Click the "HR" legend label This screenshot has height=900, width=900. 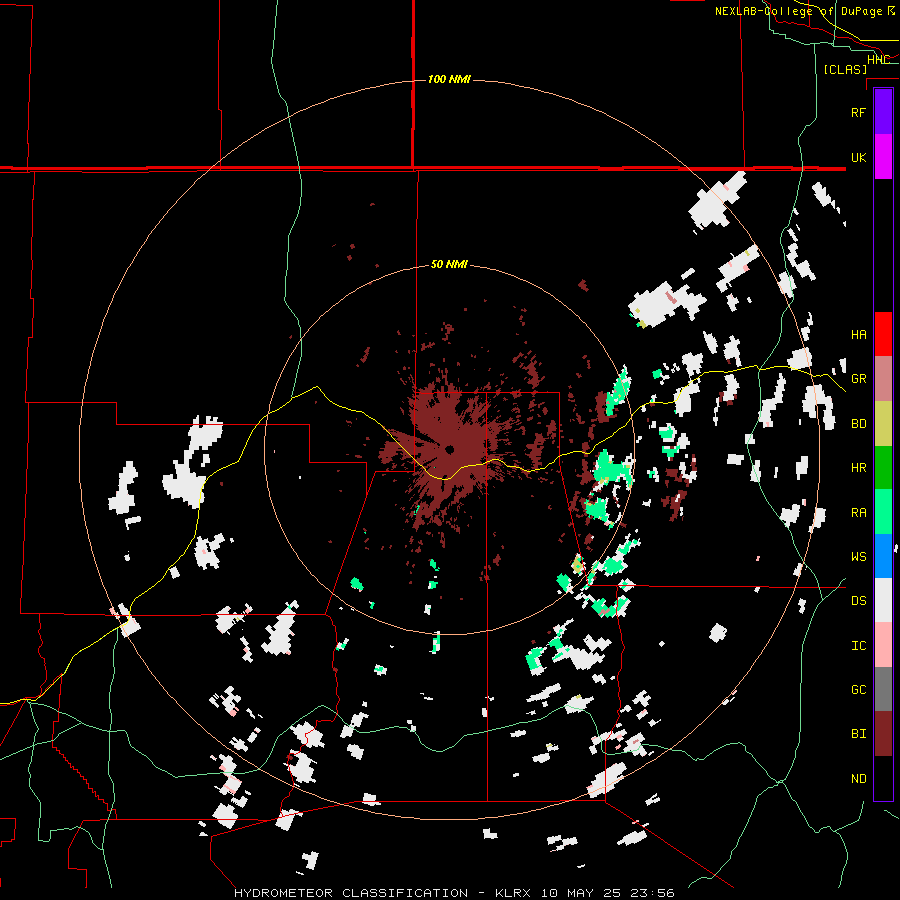[858, 468]
